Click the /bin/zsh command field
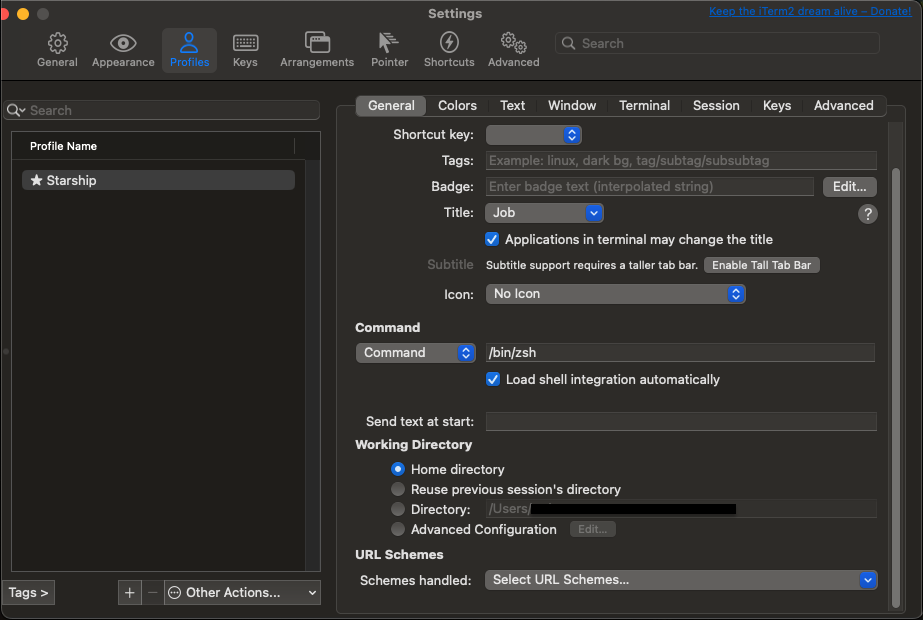 coord(680,353)
